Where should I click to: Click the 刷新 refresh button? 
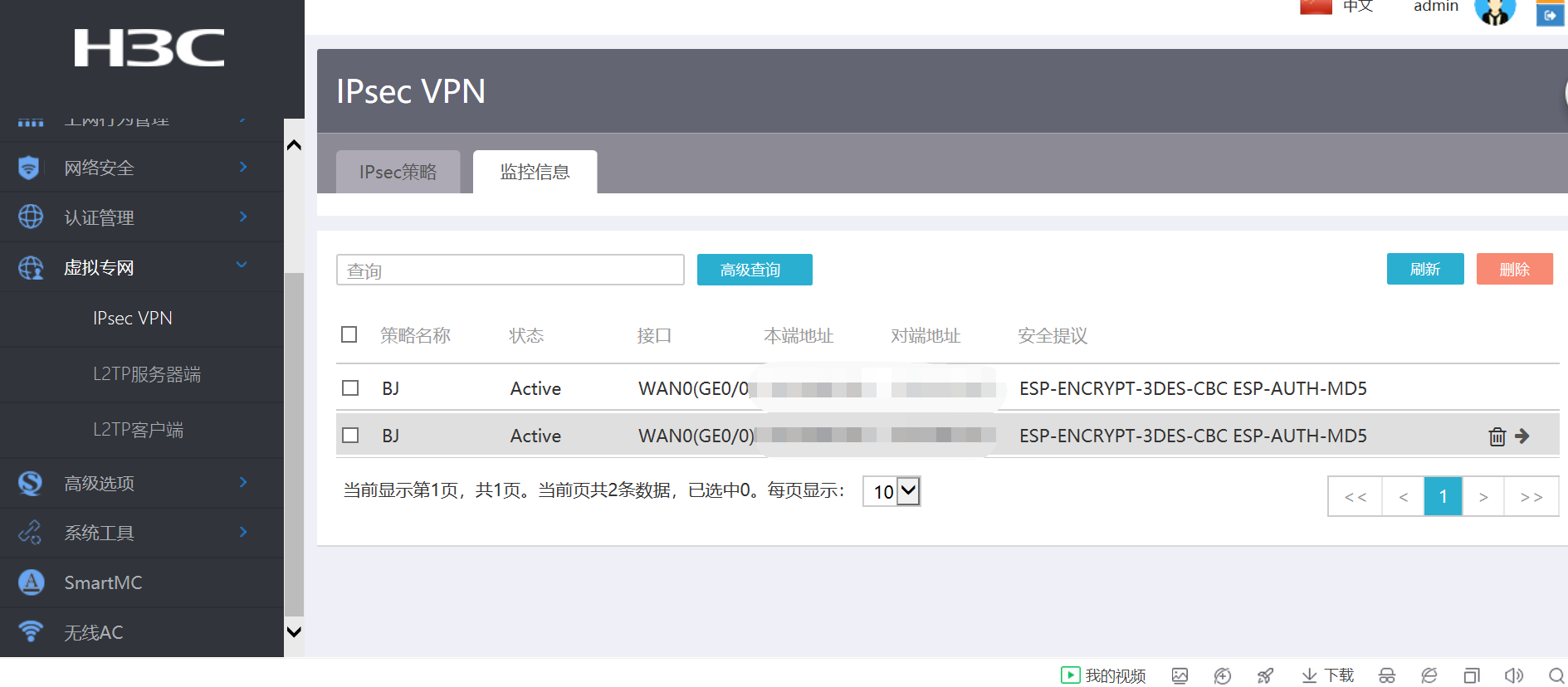pos(1425,269)
